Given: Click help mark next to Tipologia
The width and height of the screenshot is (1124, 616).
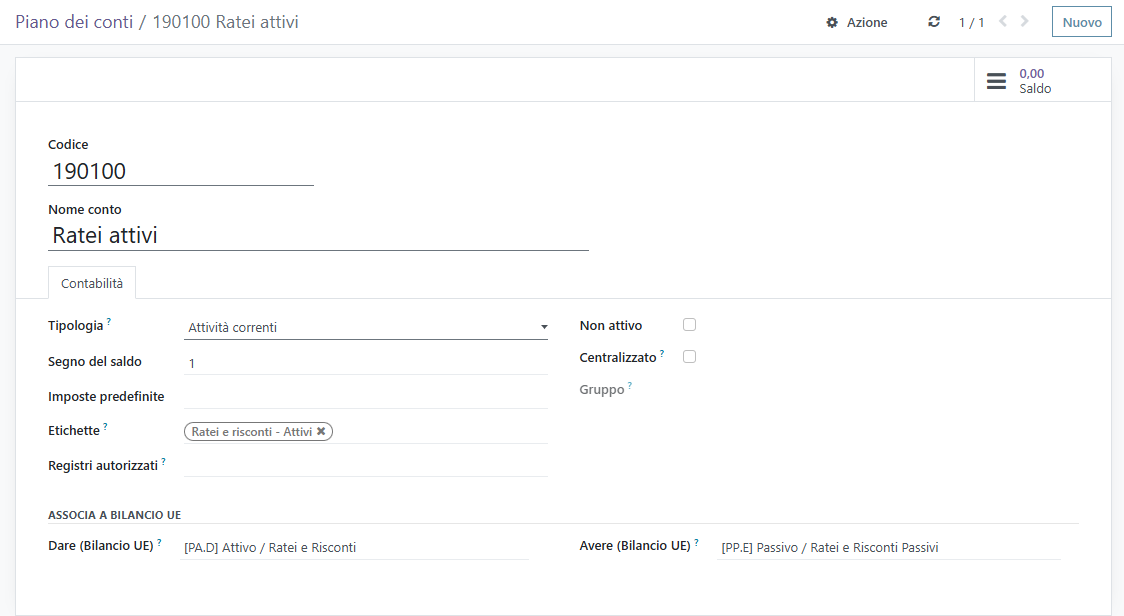Looking at the screenshot, I should [x=109, y=321].
